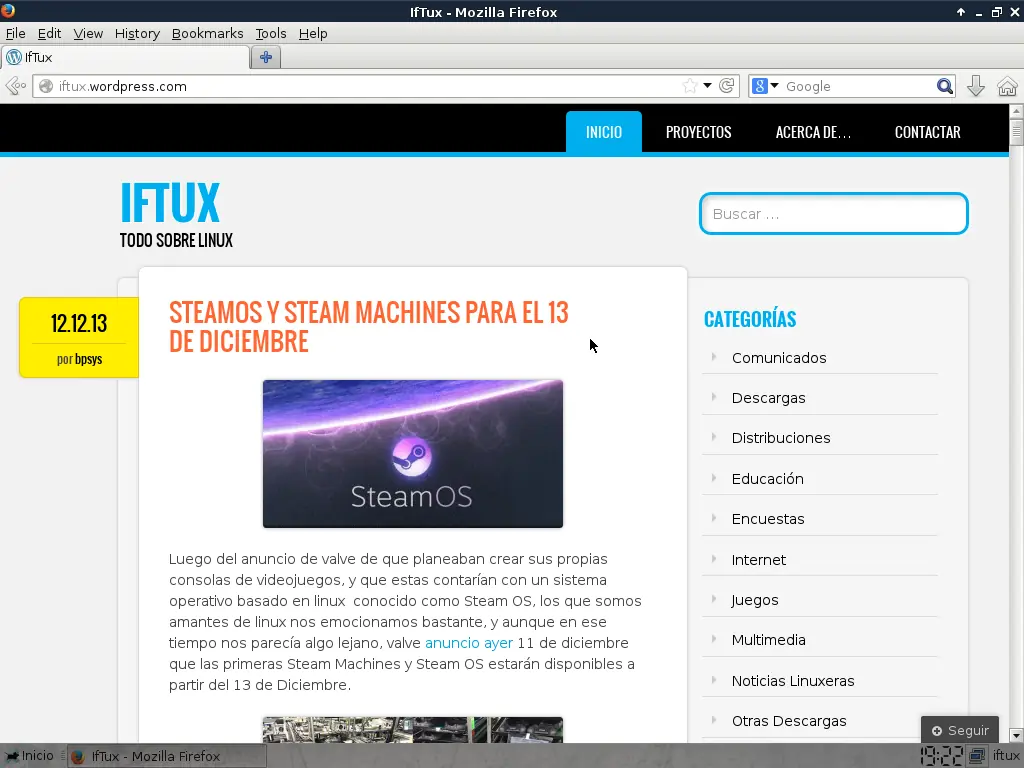Open the Google search engine selector dropdown

[x=775, y=86]
